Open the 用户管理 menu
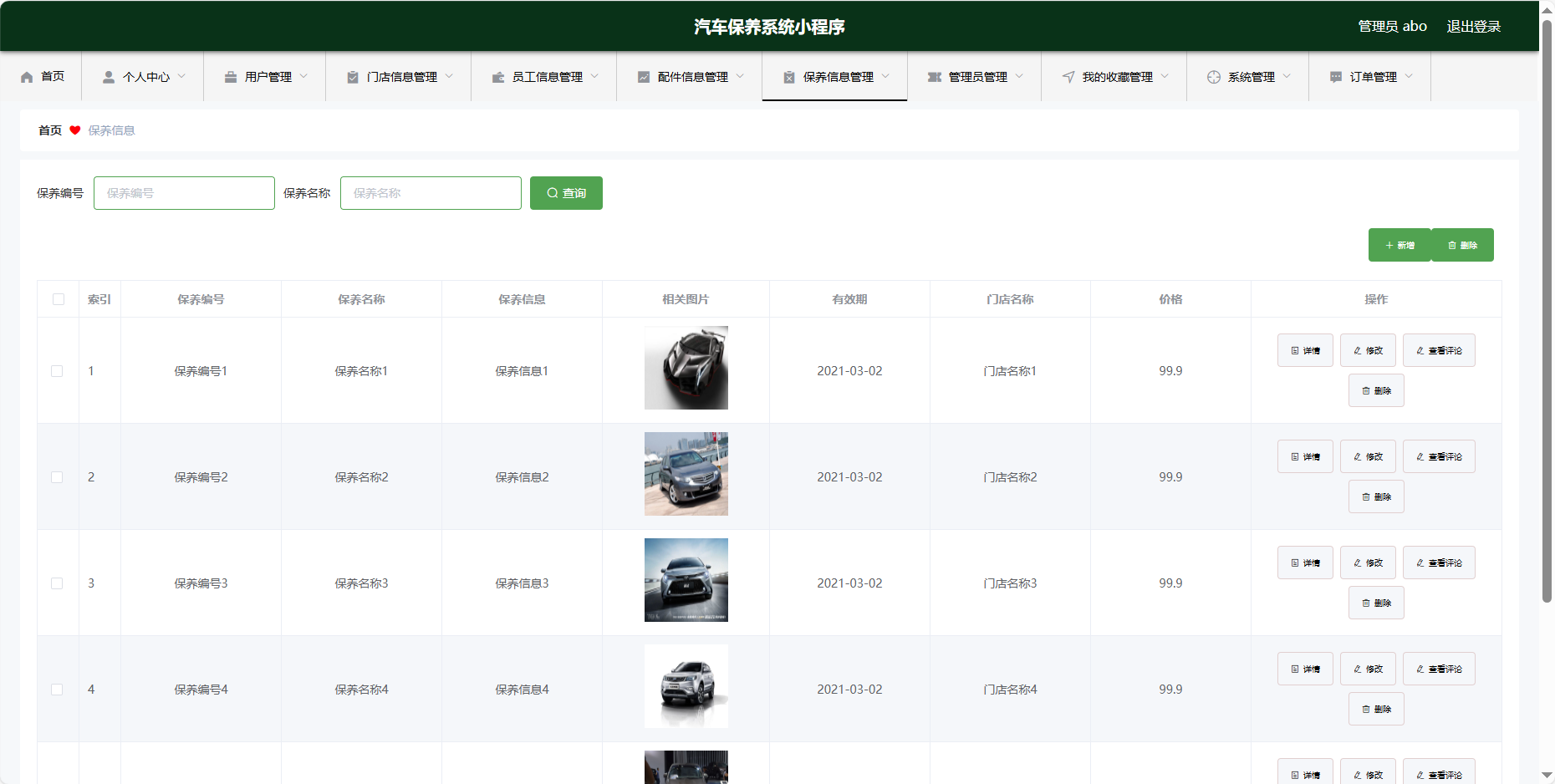The image size is (1555, 784). coord(265,77)
